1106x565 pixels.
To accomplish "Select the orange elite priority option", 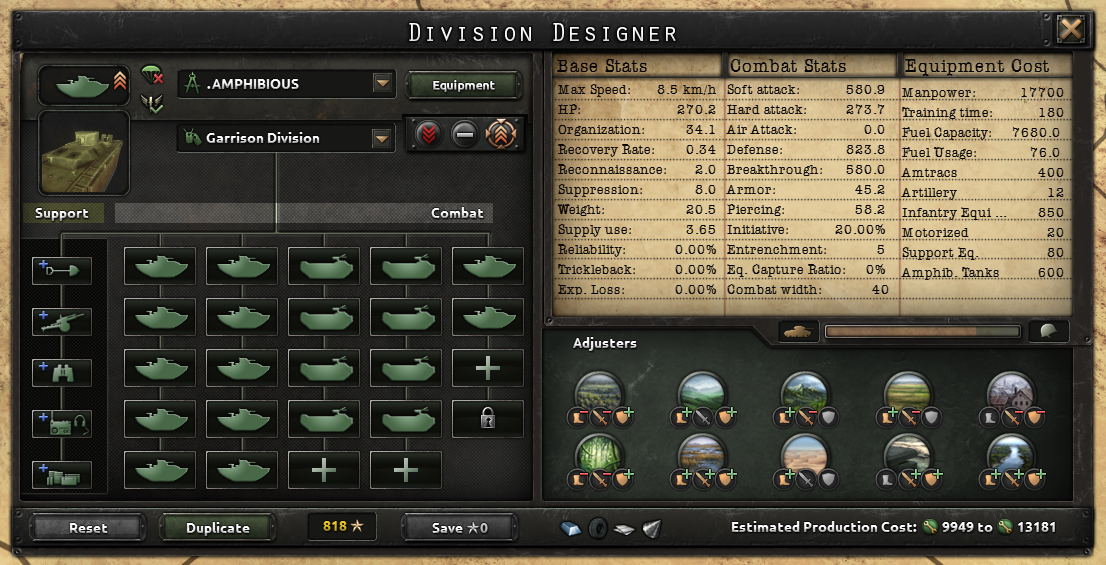I will click(x=500, y=134).
